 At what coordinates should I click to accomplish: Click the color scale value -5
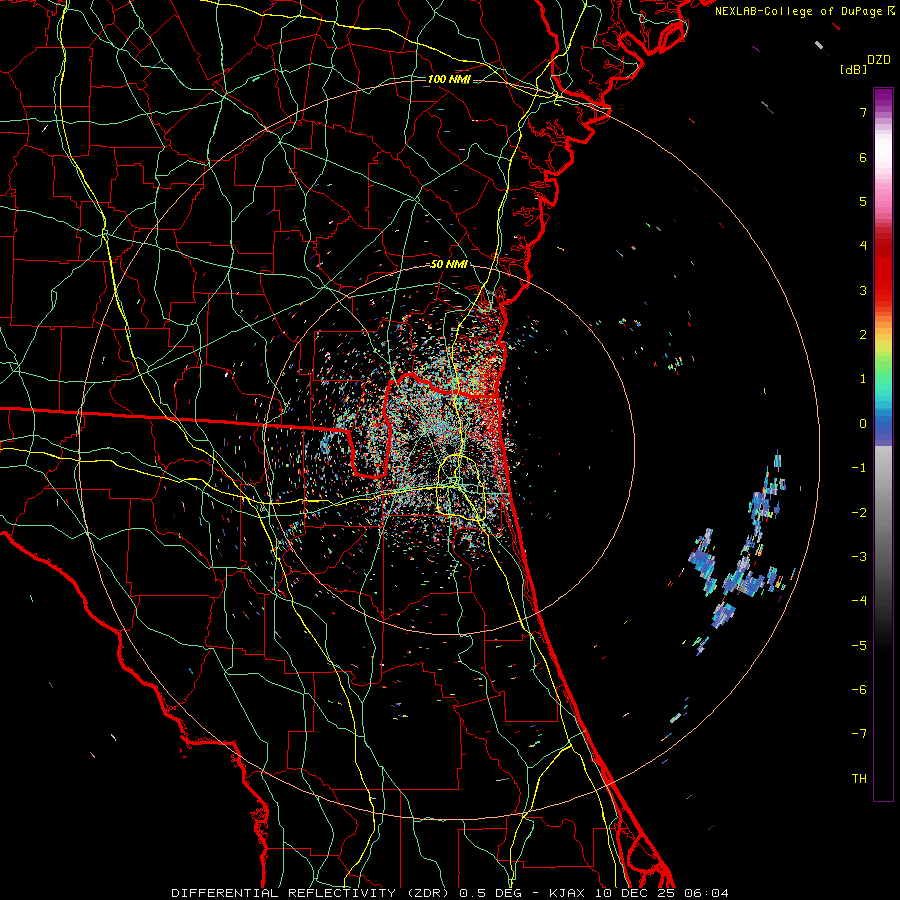pyautogui.click(x=859, y=645)
